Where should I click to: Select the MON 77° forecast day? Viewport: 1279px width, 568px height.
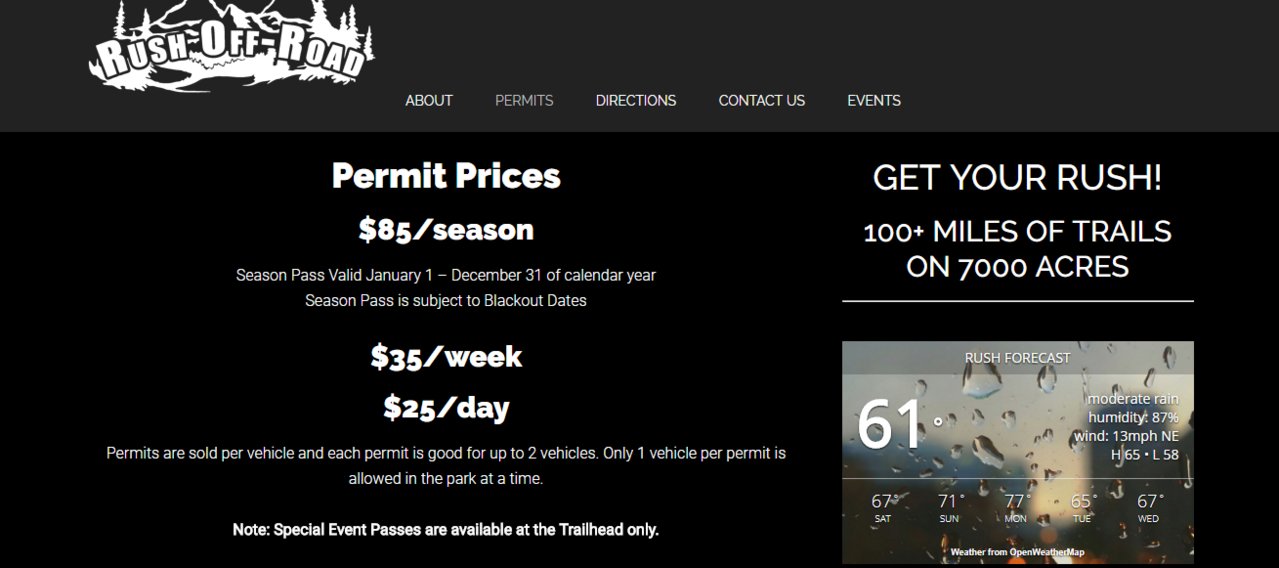(1017, 508)
